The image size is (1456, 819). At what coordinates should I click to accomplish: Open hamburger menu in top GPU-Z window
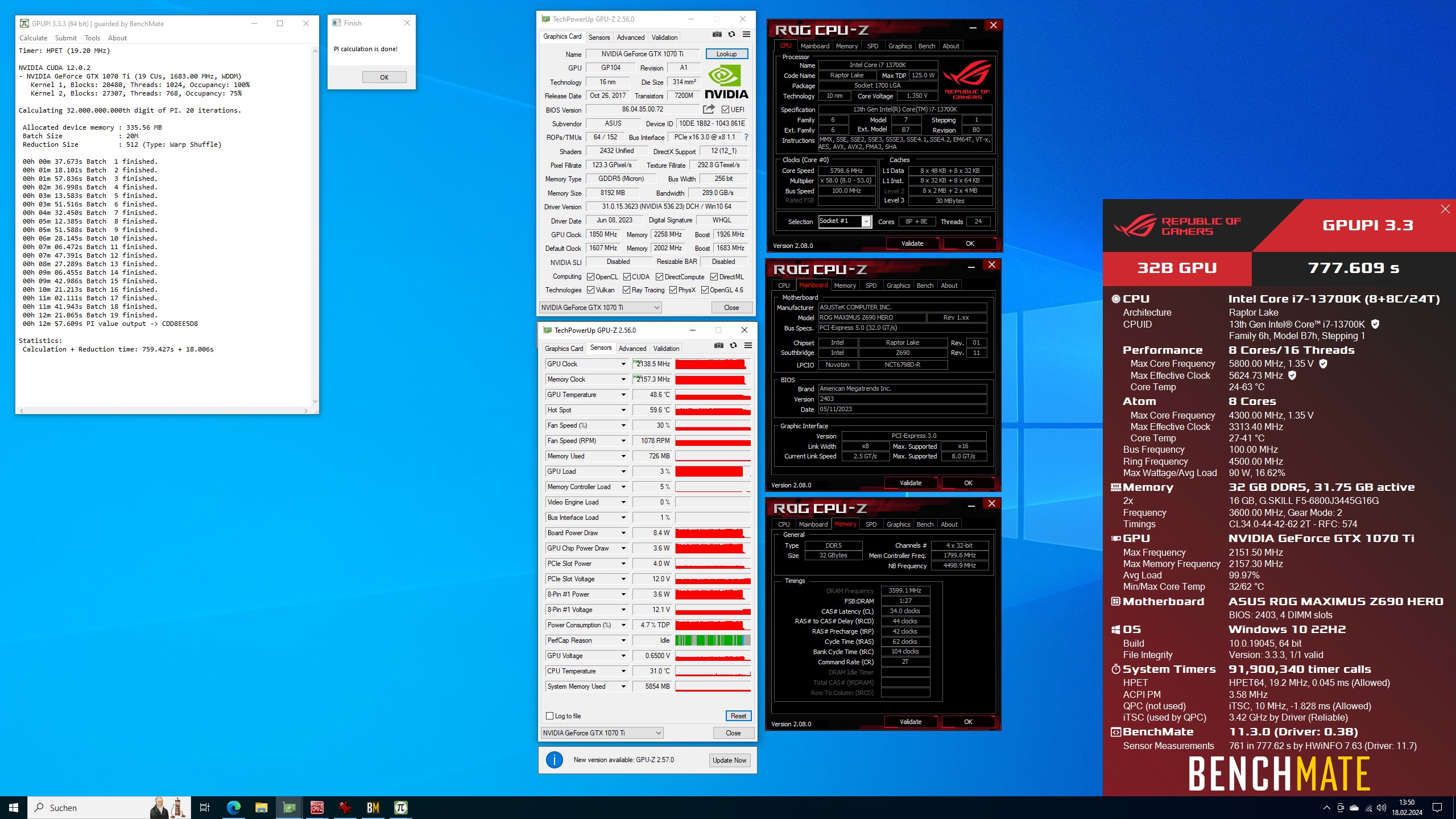[x=747, y=35]
